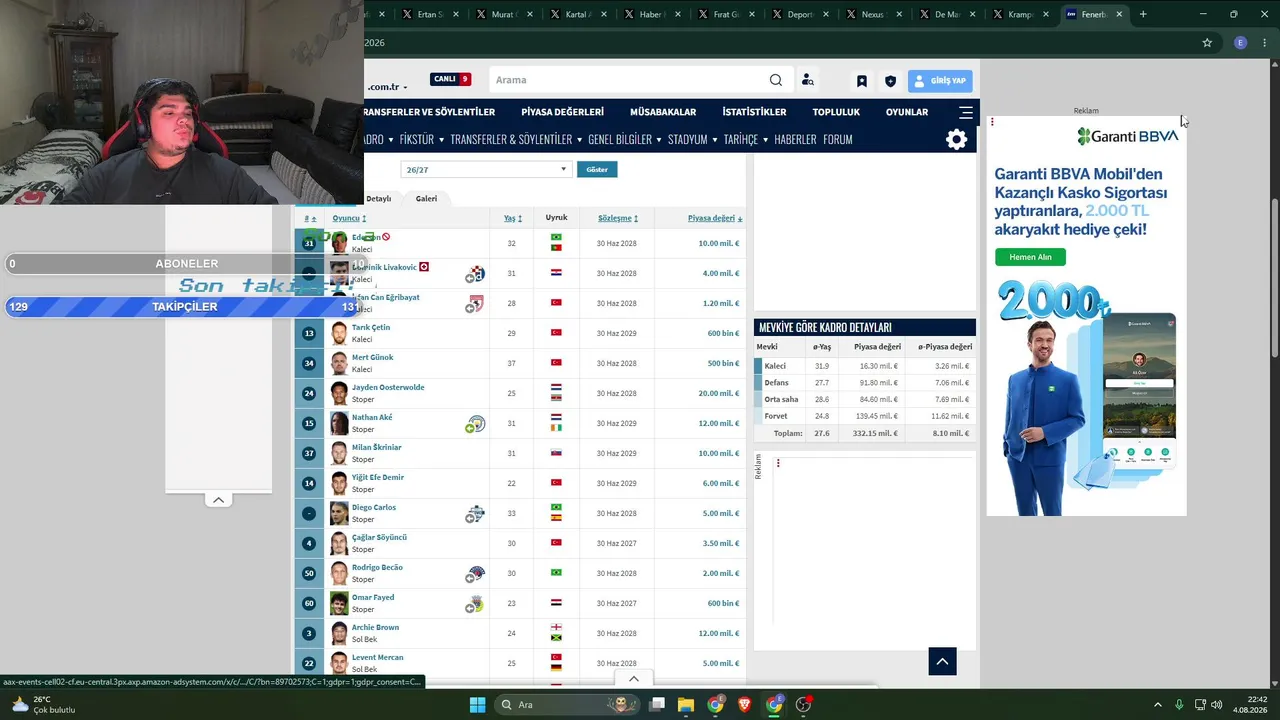
Task: Bookmark this page with the star icon
Action: coord(1207,43)
